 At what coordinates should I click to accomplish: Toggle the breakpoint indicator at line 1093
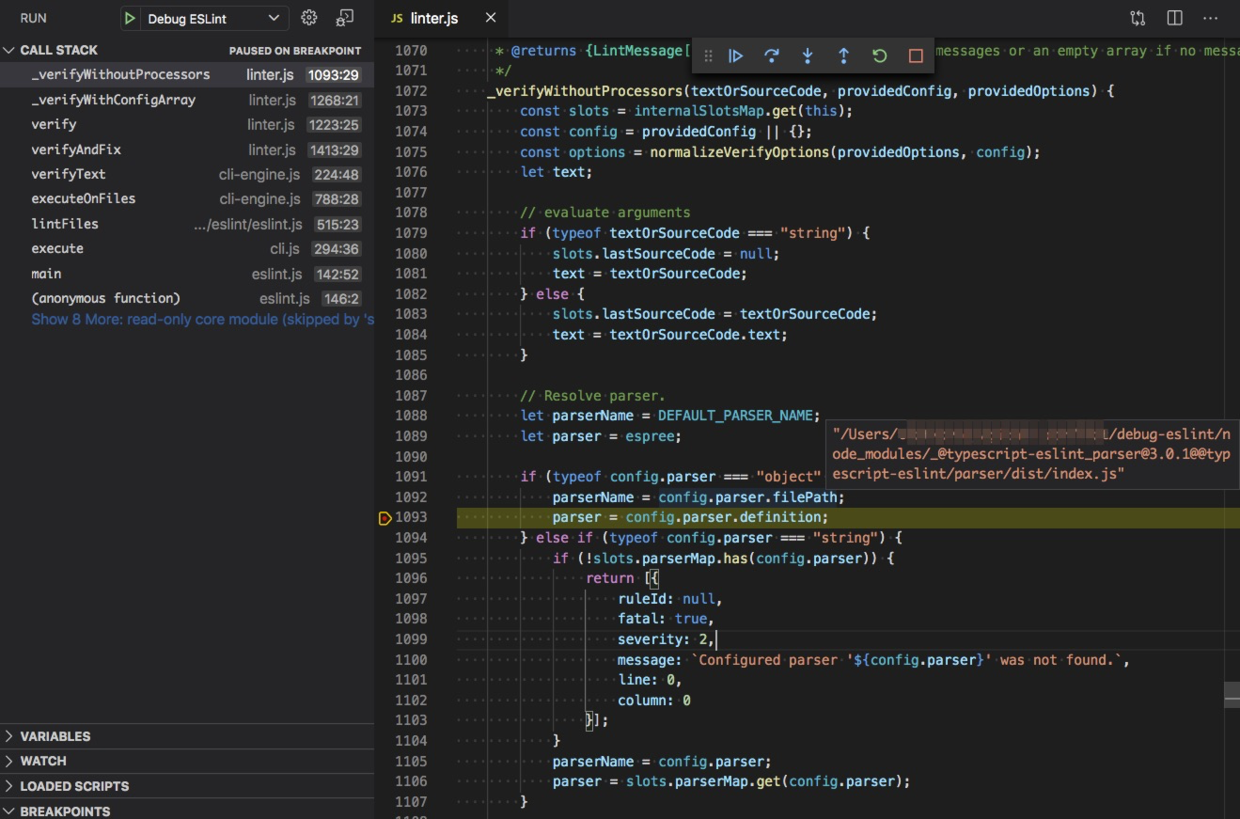(384, 518)
